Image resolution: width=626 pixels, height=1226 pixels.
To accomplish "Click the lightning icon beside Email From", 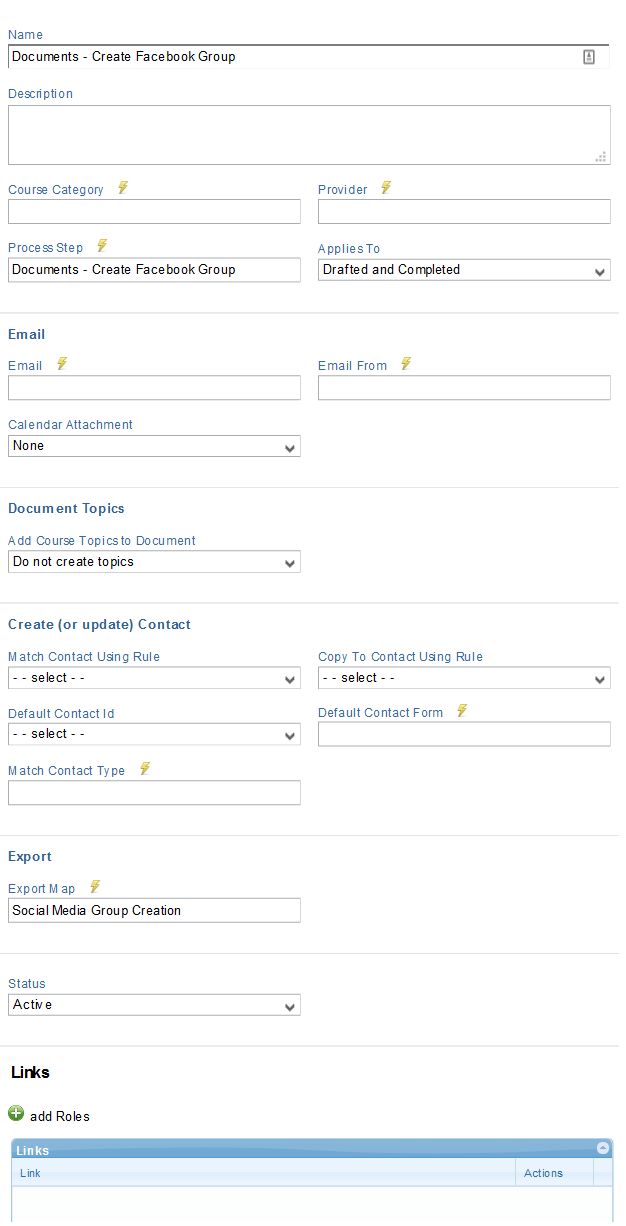I will 406,364.
